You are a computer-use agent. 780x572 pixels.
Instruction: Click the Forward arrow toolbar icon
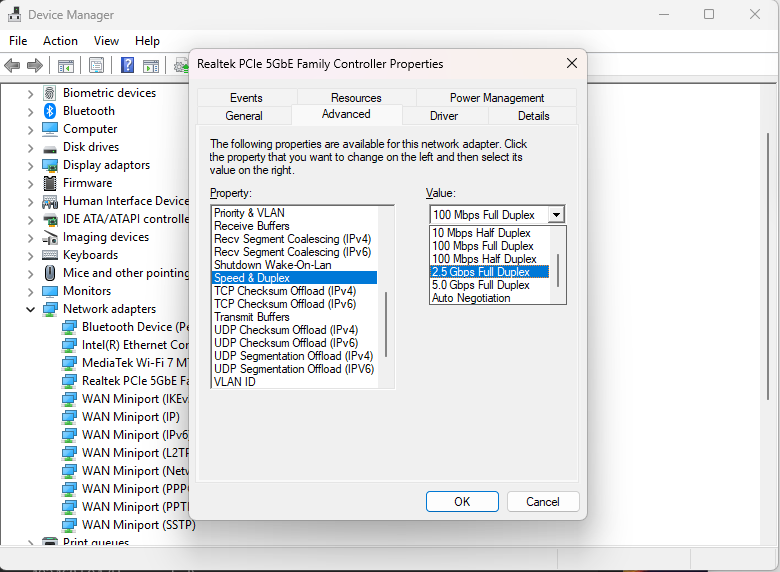click(34, 65)
